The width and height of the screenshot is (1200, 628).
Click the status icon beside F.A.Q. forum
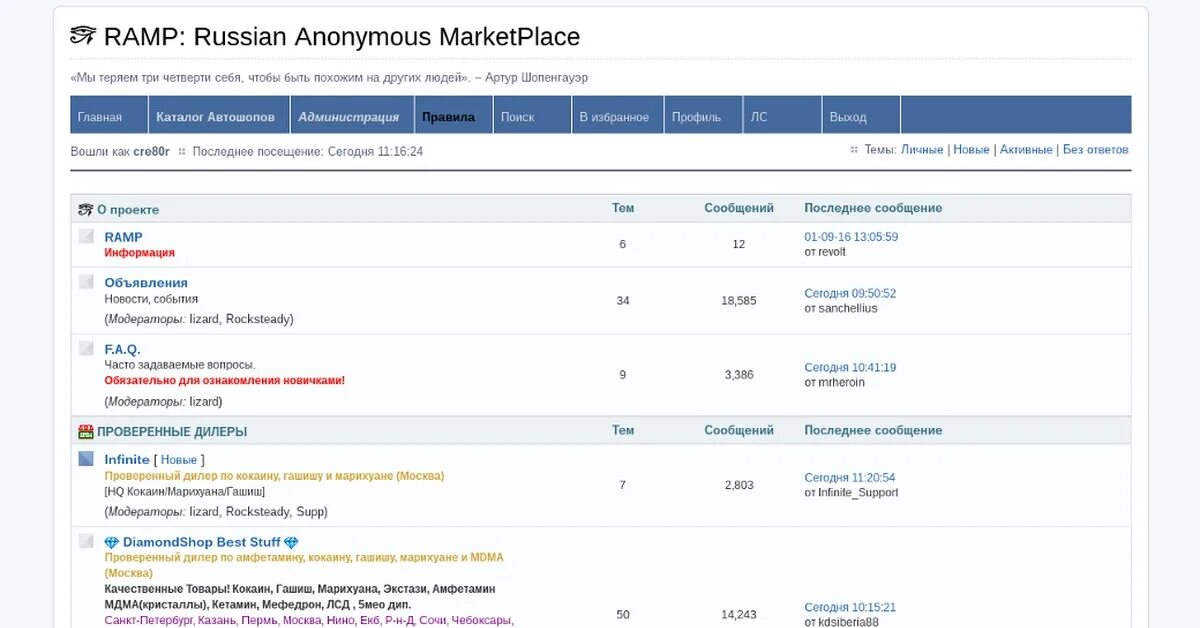86,348
